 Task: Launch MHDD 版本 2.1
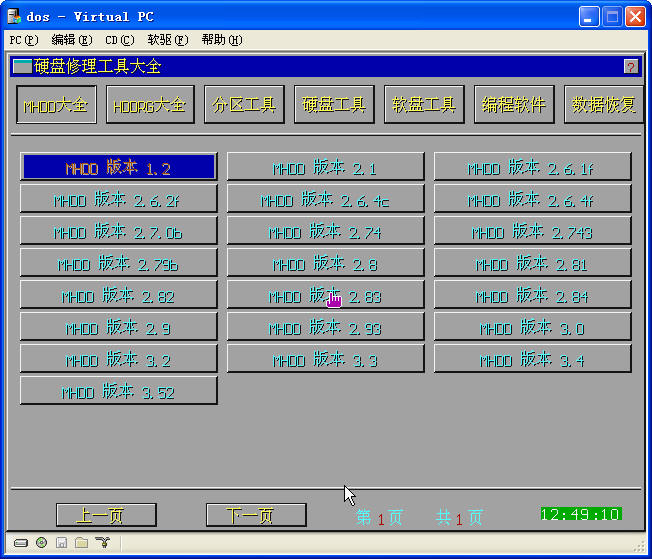coord(325,167)
